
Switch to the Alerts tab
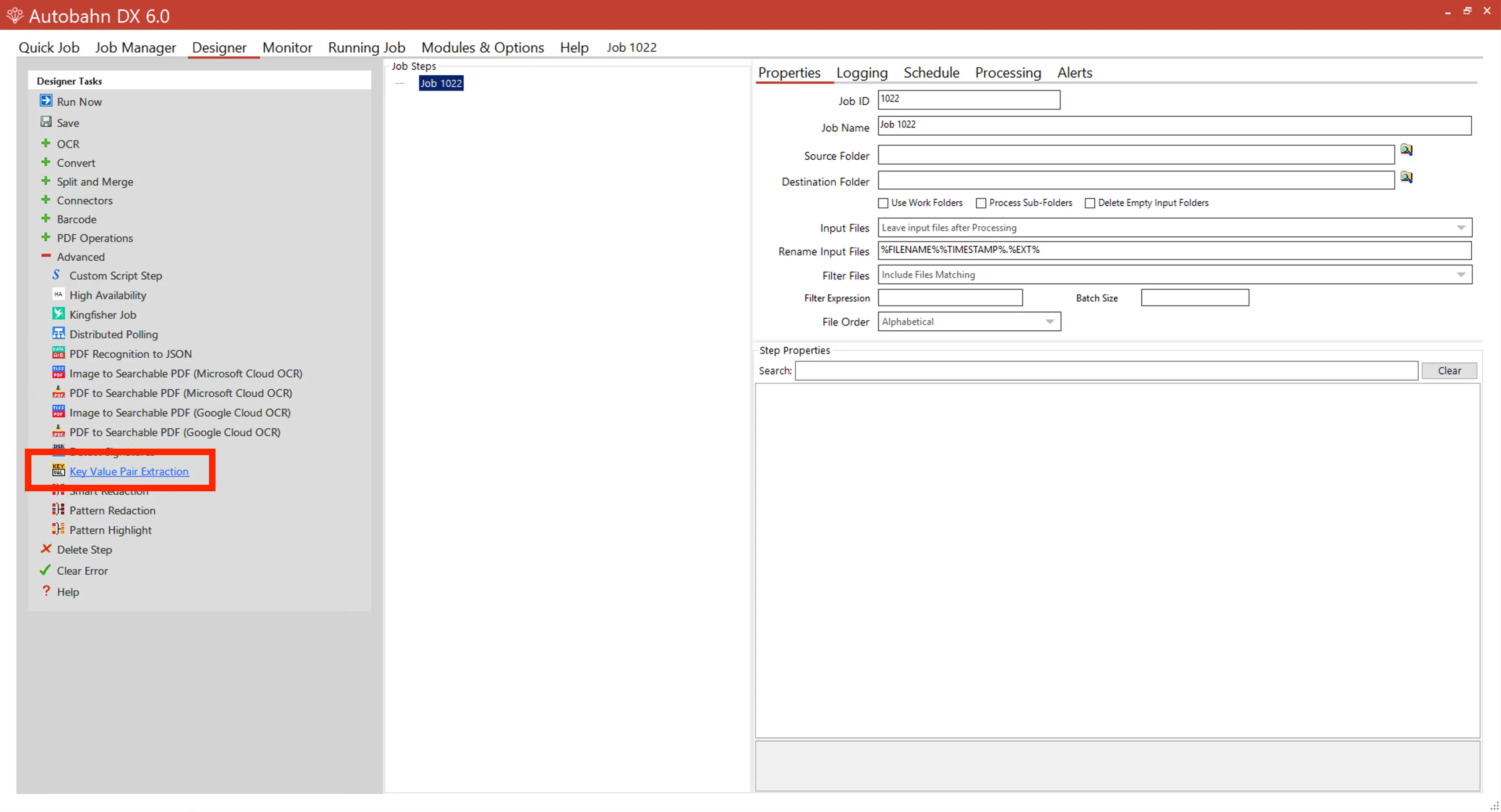pos(1074,73)
